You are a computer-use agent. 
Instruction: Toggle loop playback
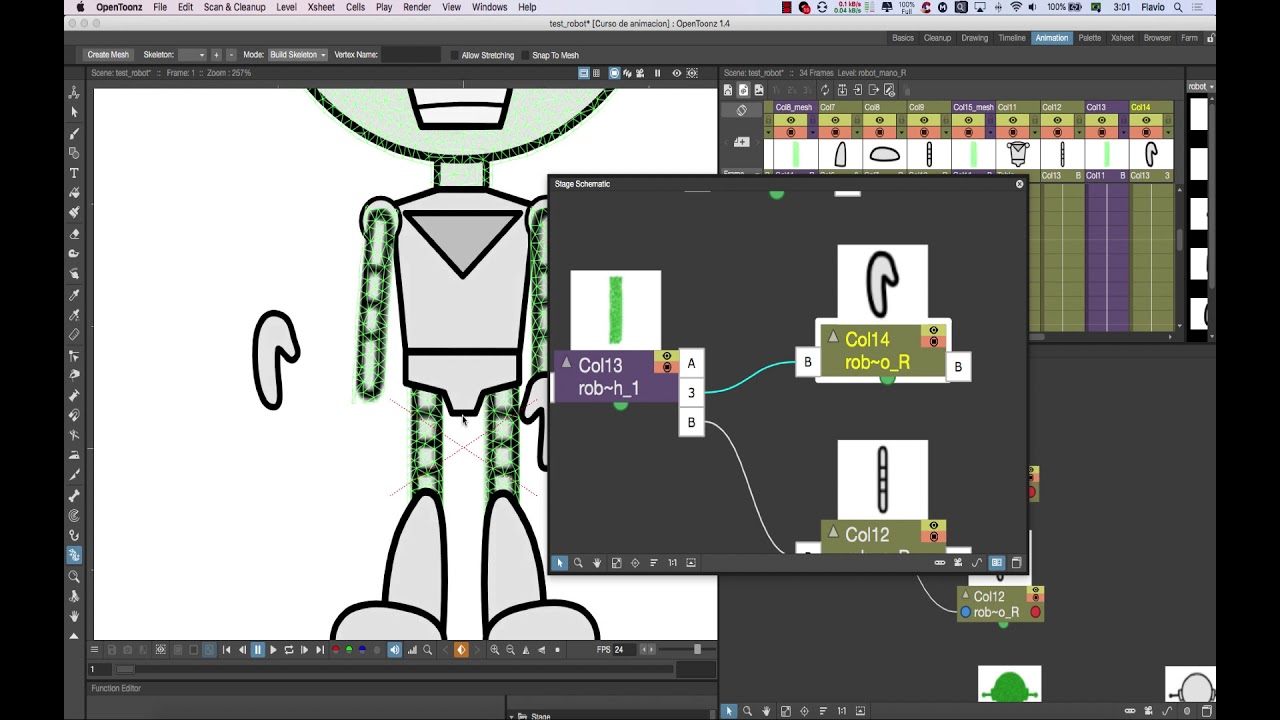[x=289, y=650]
